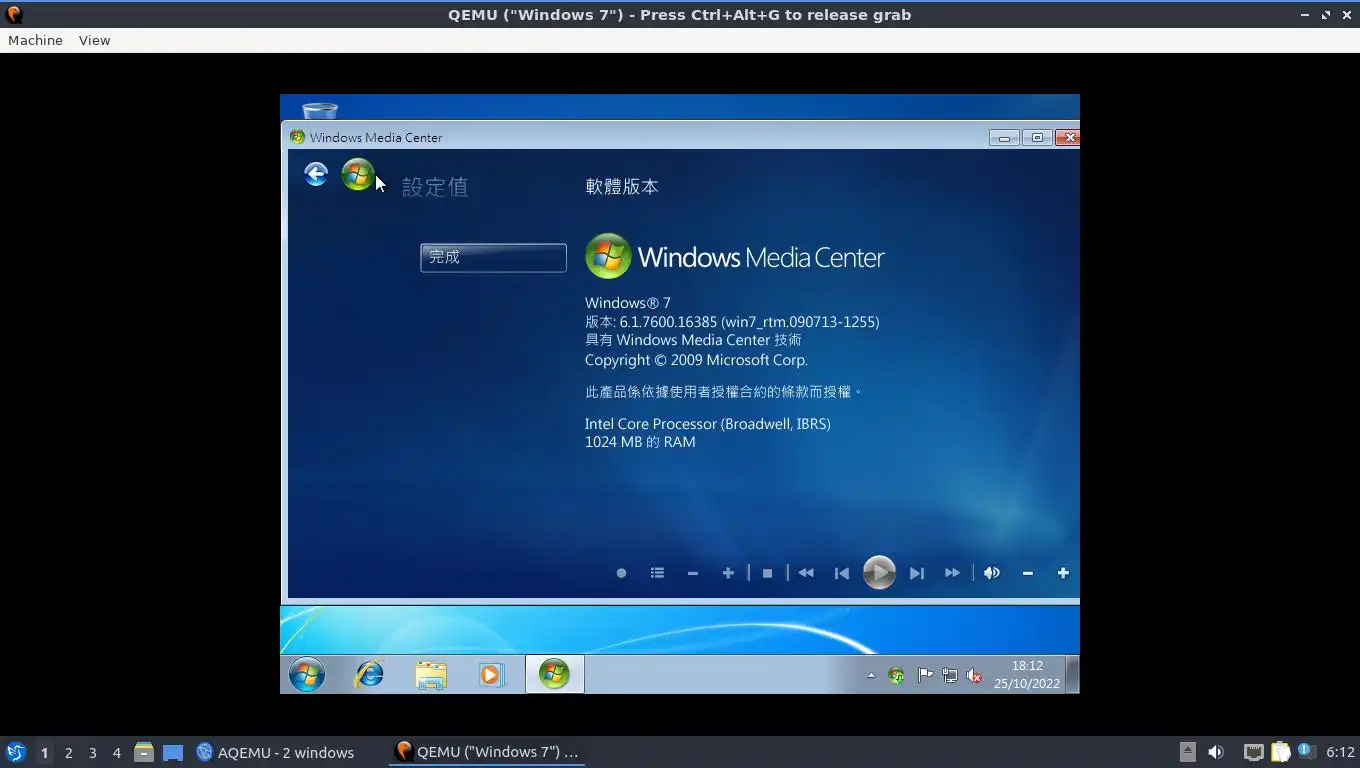This screenshot has width=1360, height=768.
Task: Click the host panel clock 6:12
Action: (x=1340, y=752)
